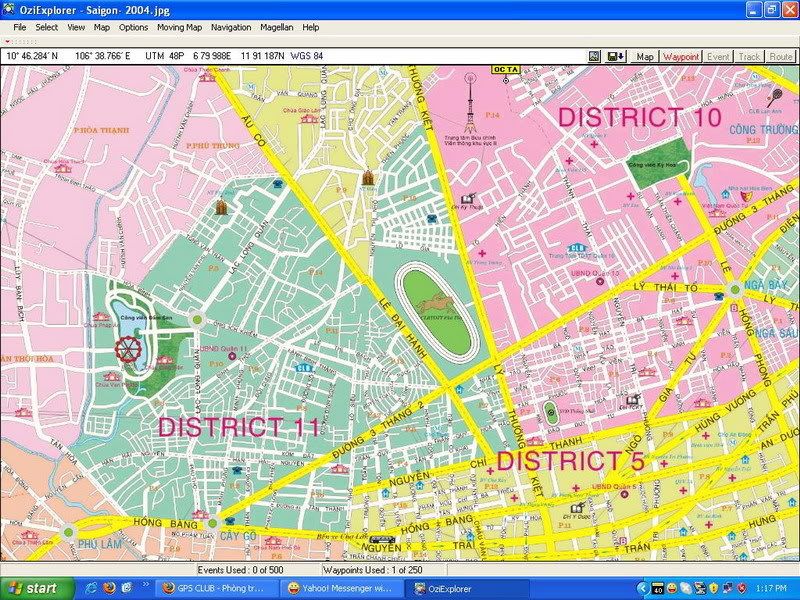Expand the quick launch chevron
This screenshot has width=800, height=600.
(145, 585)
